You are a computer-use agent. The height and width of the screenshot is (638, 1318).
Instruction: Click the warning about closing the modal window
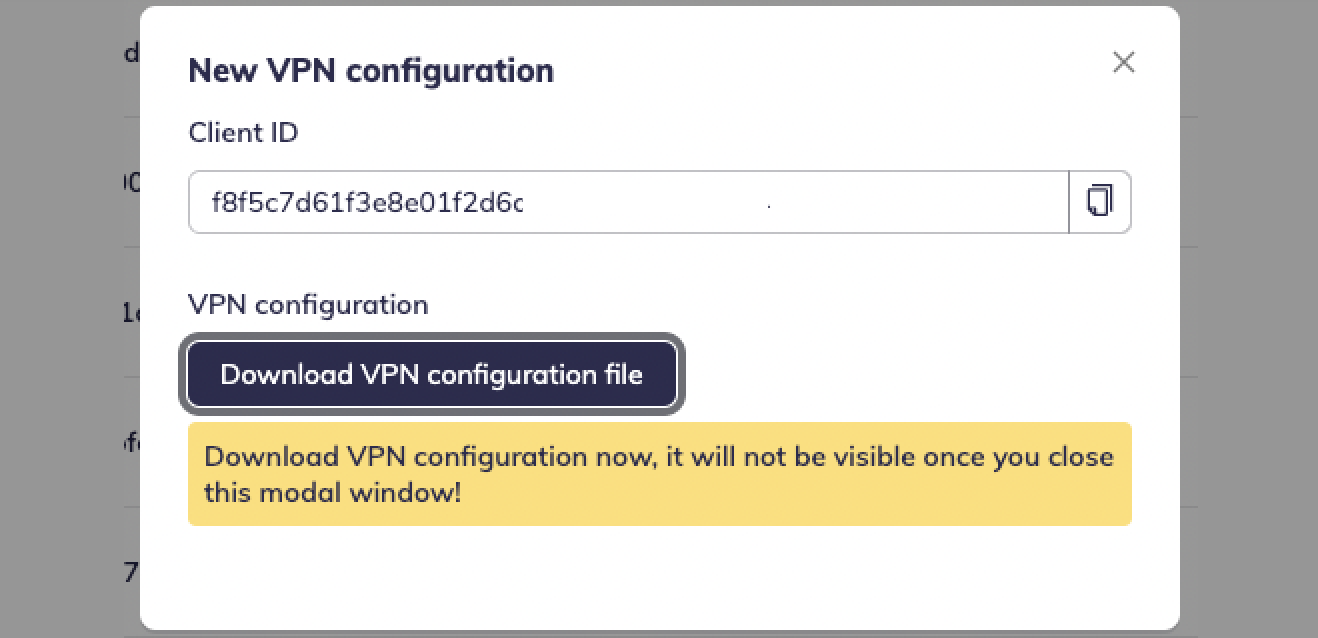(x=660, y=474)
